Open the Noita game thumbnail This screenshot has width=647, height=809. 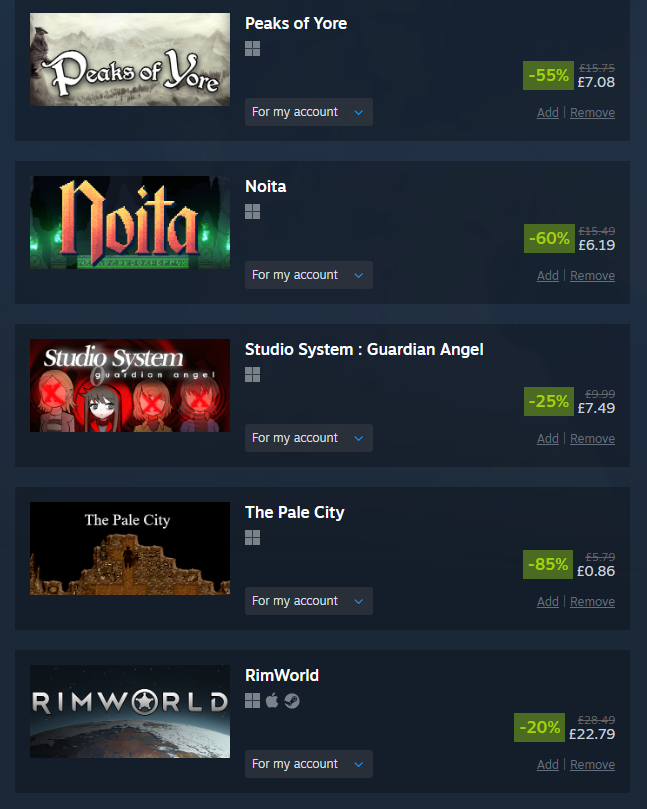[130, 222]
